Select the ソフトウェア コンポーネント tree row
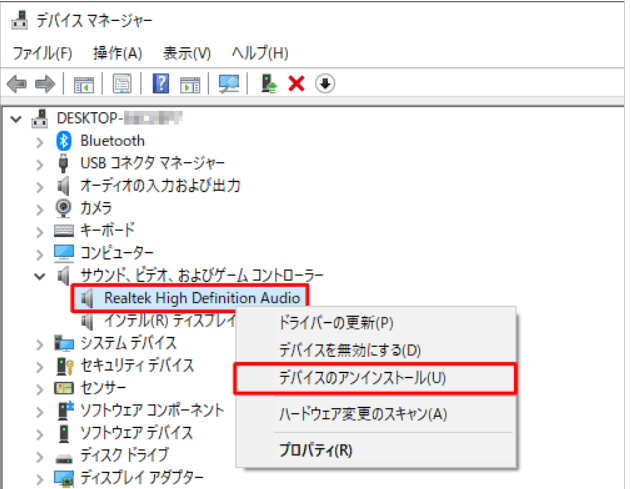 [152, 410]
